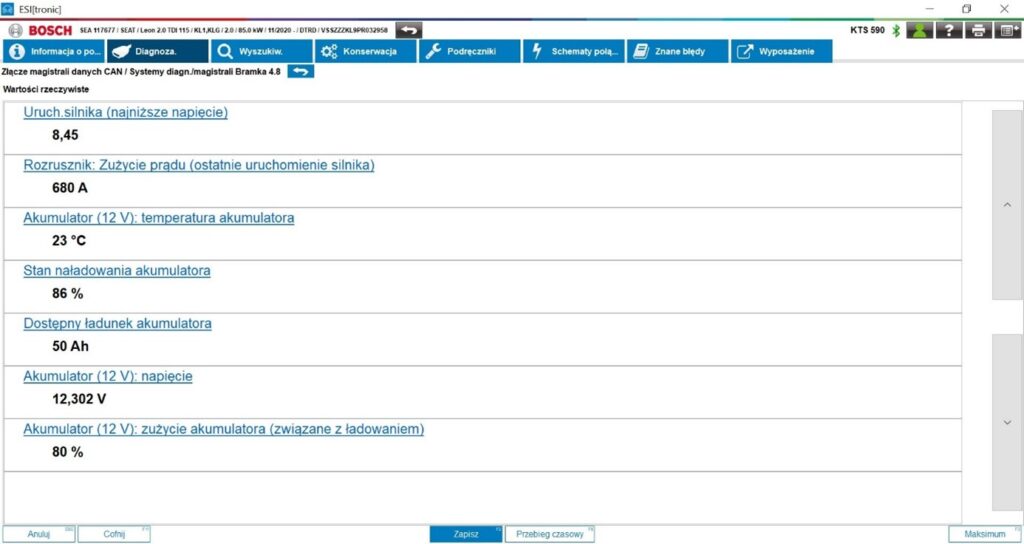Open the menu list icon at top right

(x=1007, y=30)
